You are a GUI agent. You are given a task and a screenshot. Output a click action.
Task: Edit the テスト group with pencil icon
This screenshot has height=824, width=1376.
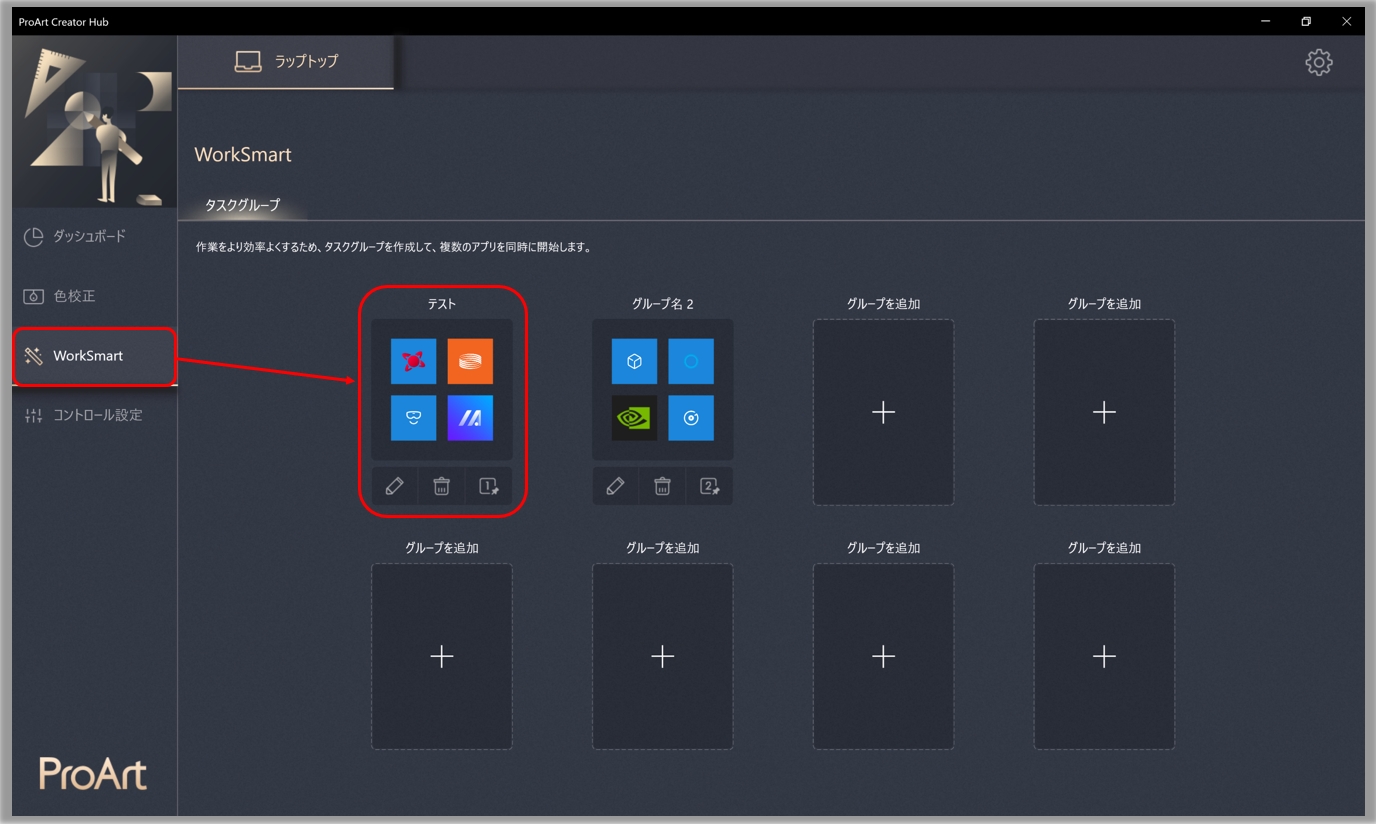point(395,486)
